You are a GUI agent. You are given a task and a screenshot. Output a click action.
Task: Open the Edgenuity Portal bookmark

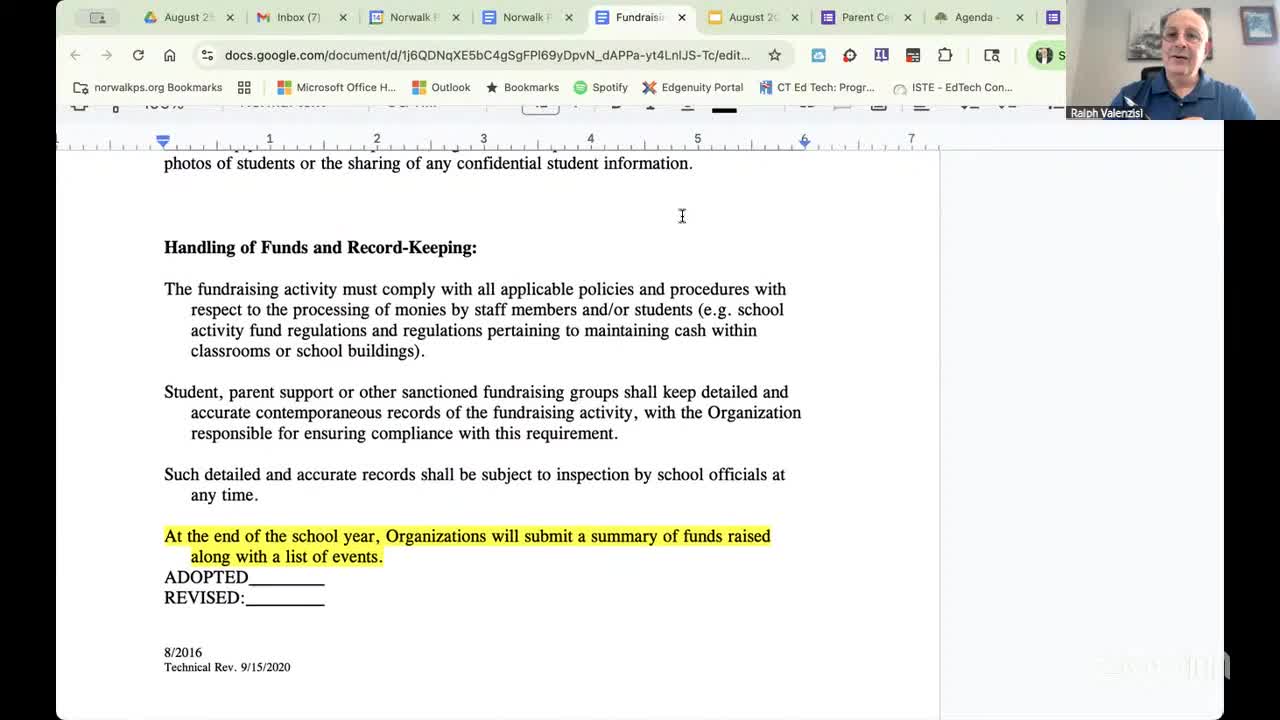(693, 87)
